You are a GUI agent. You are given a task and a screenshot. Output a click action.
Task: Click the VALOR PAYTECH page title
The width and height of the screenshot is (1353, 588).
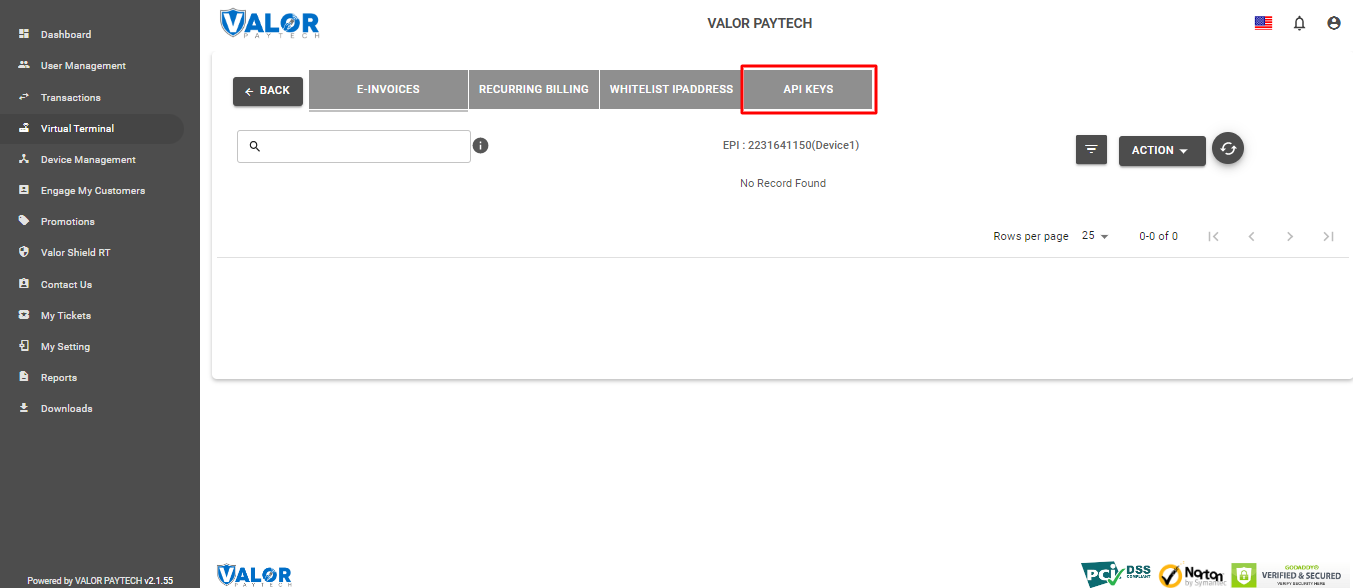point(760,23)
